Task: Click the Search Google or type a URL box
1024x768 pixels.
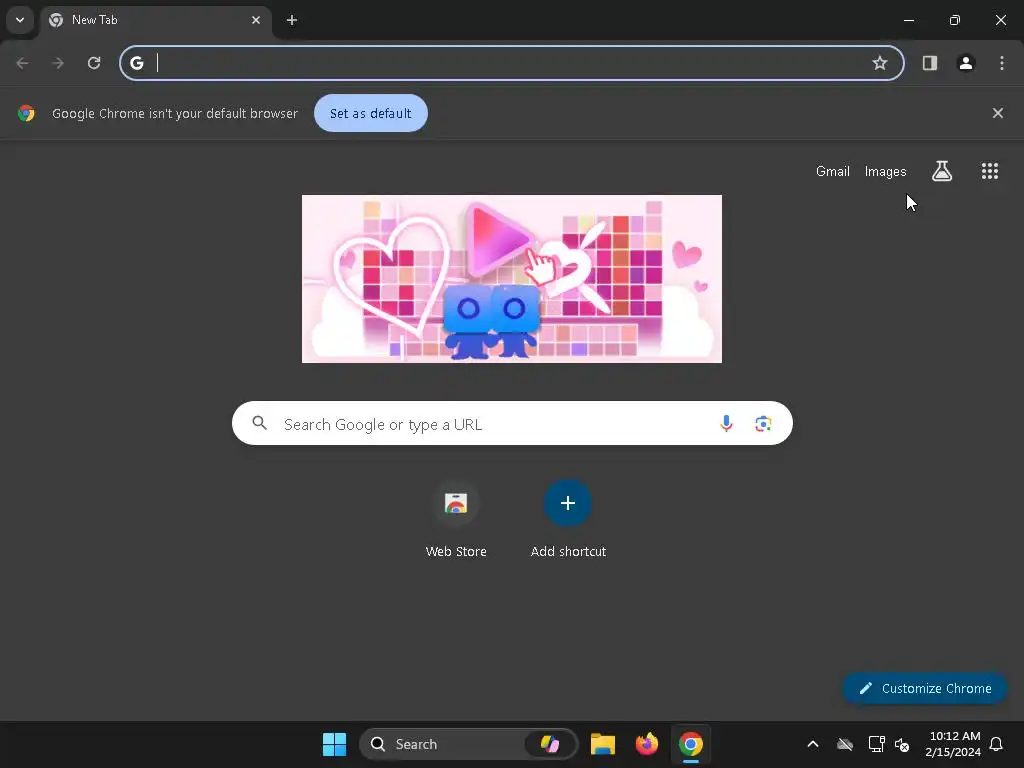Action: click(x=512, y=423)
